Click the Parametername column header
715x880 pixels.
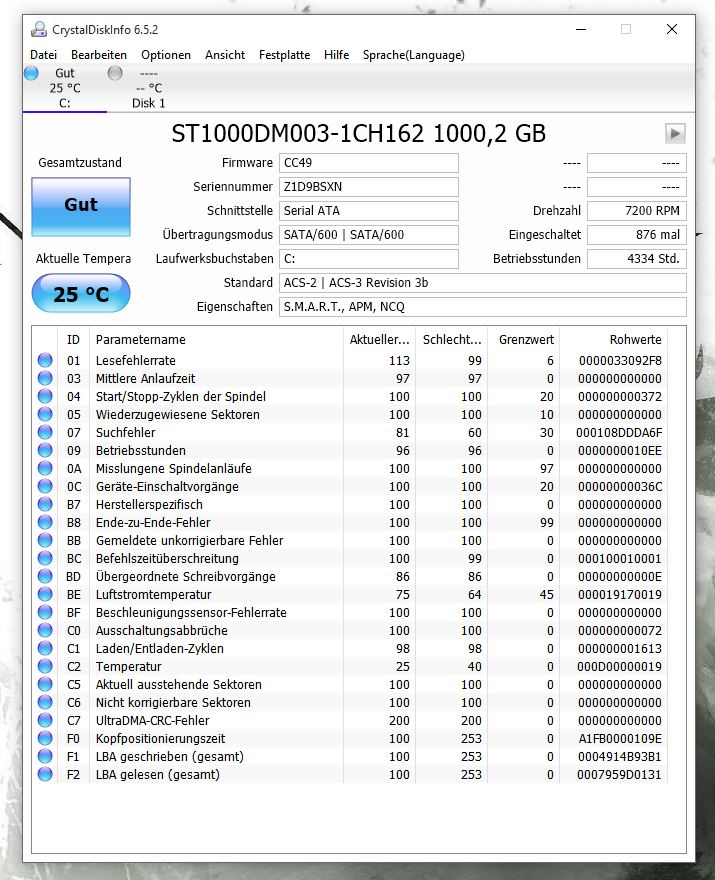tap(216, 340)
